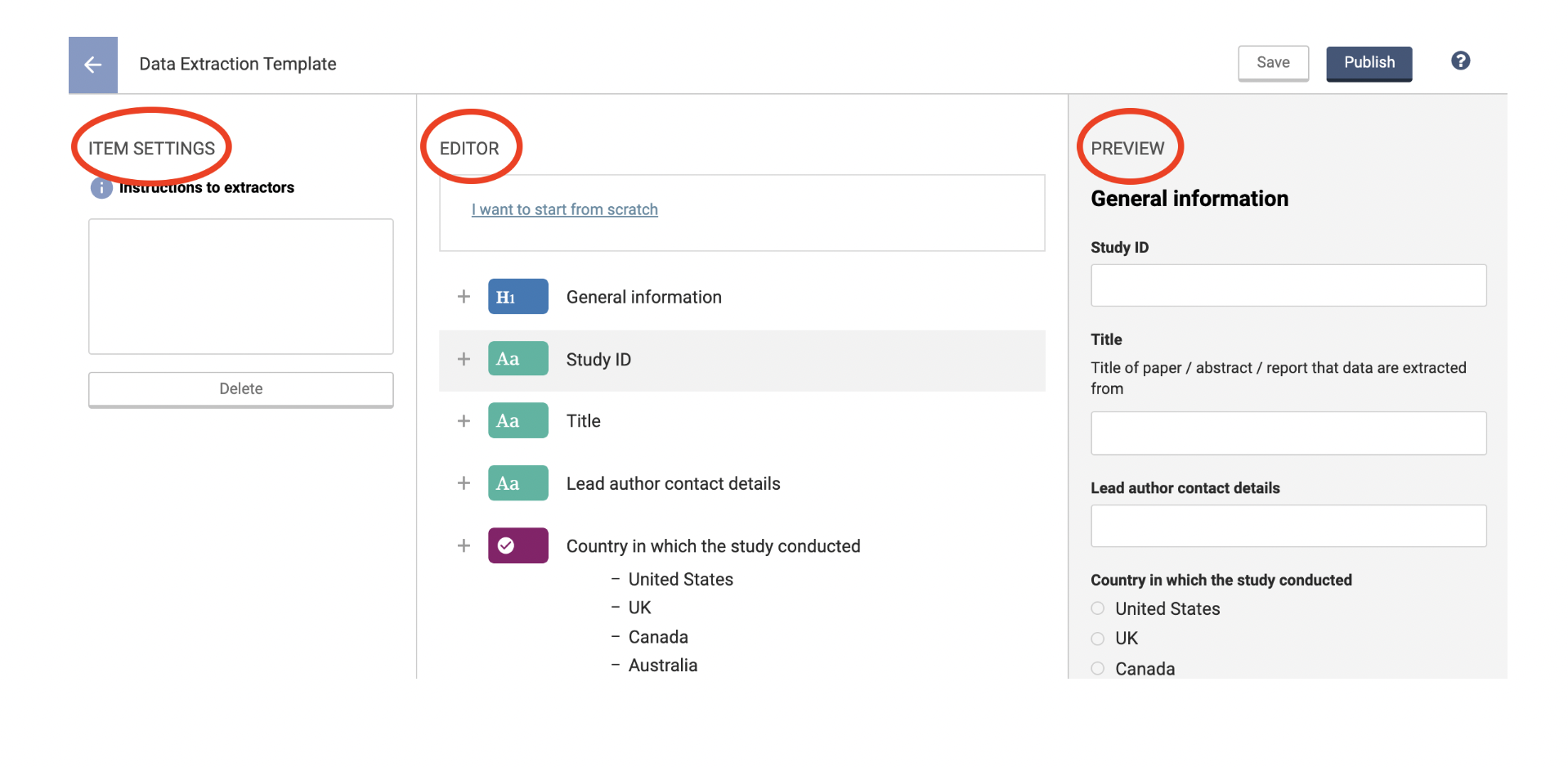Publish the data extraction template
Screen dimensions: 1568x767
pyautogui.click(x=1369, y=63)
